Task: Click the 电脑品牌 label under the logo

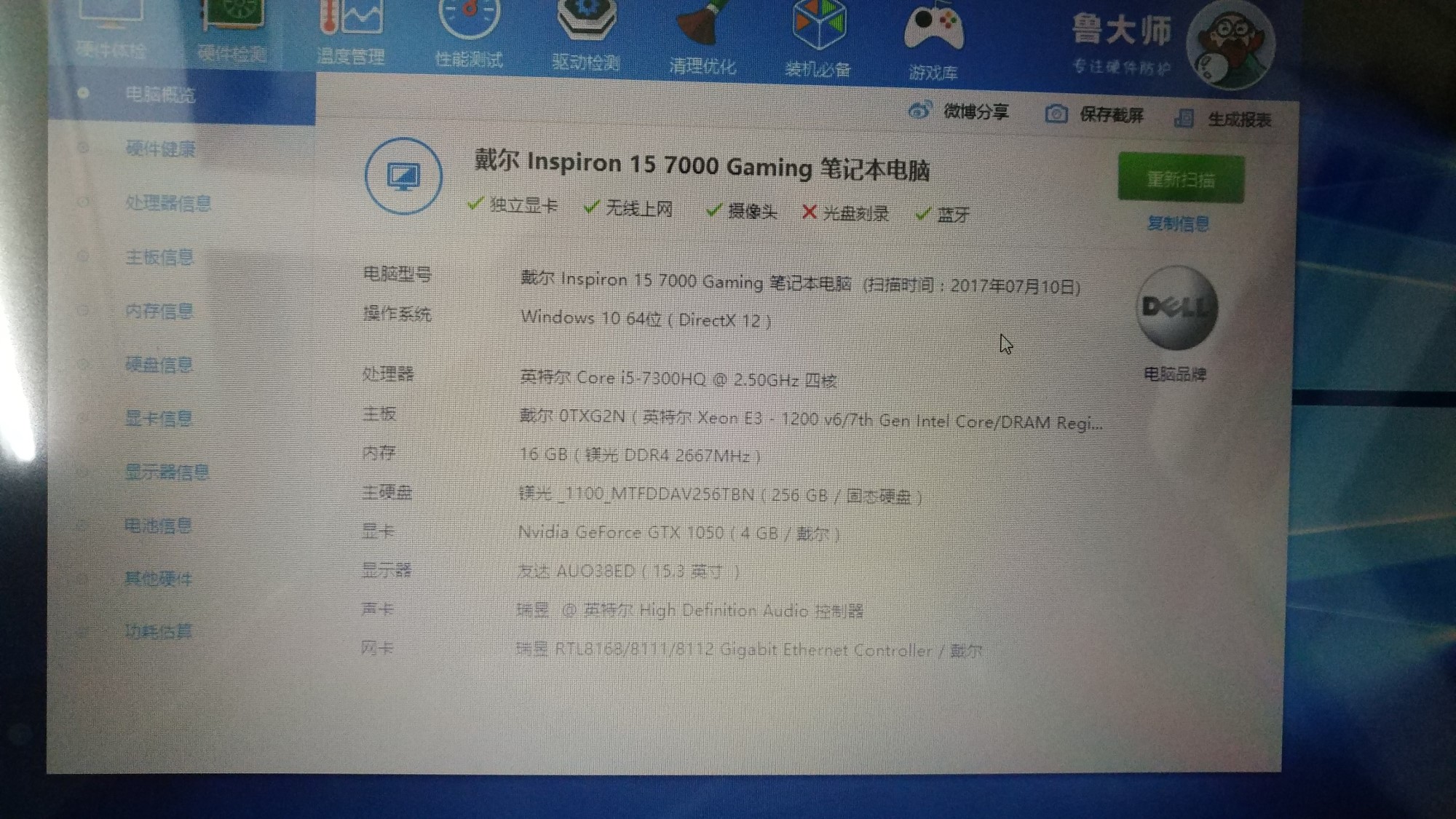Action: point(1175,374)
